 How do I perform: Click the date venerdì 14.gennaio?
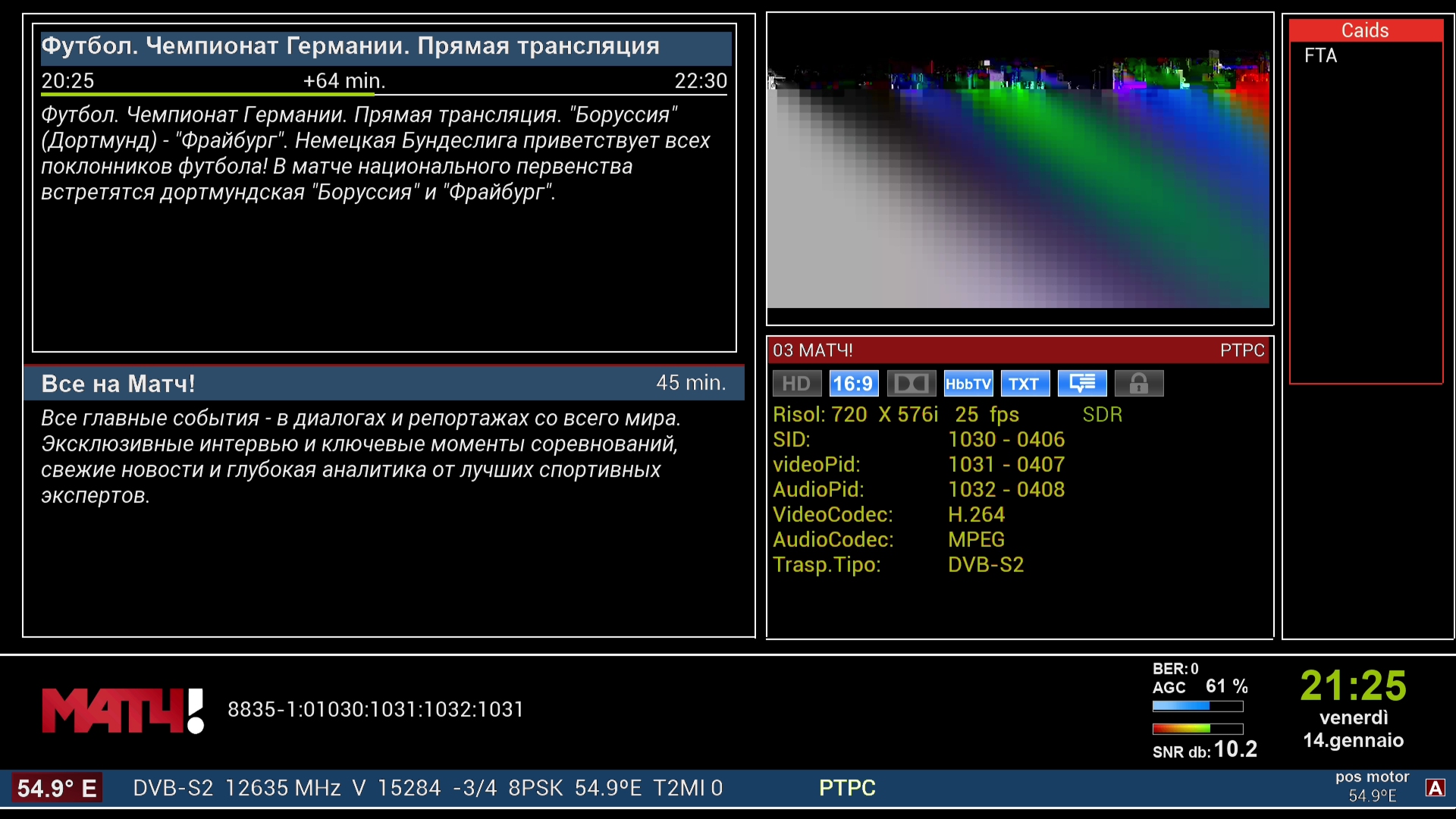click(1354, 730)
